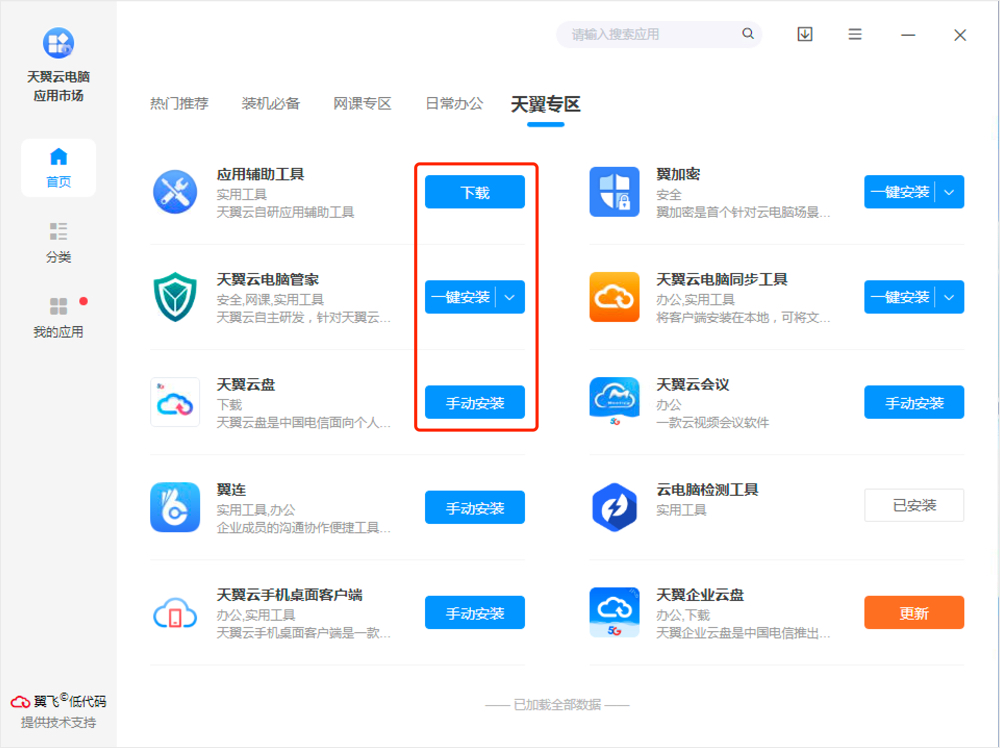The image size is (1000, 748).
Task: Click 下载 for 应用辅助工具
Action: [475, 192]
